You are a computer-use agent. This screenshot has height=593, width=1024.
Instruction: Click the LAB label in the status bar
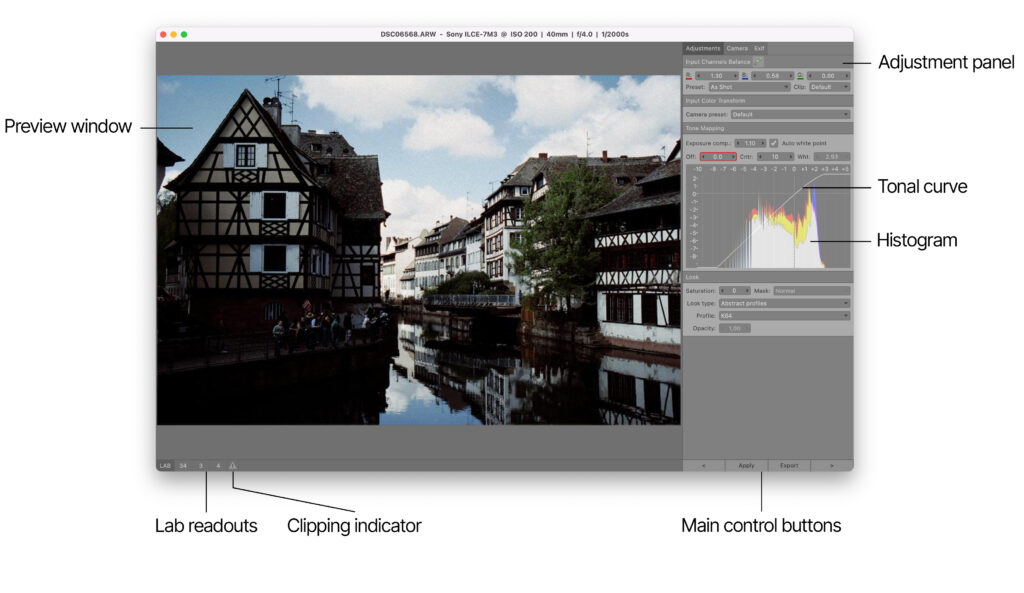pos(165,466)
